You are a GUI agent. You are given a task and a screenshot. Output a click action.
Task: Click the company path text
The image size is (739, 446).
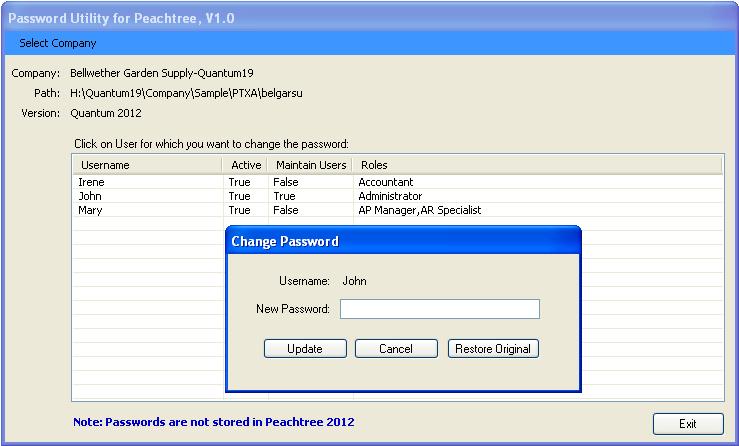[x=186, y=93]
